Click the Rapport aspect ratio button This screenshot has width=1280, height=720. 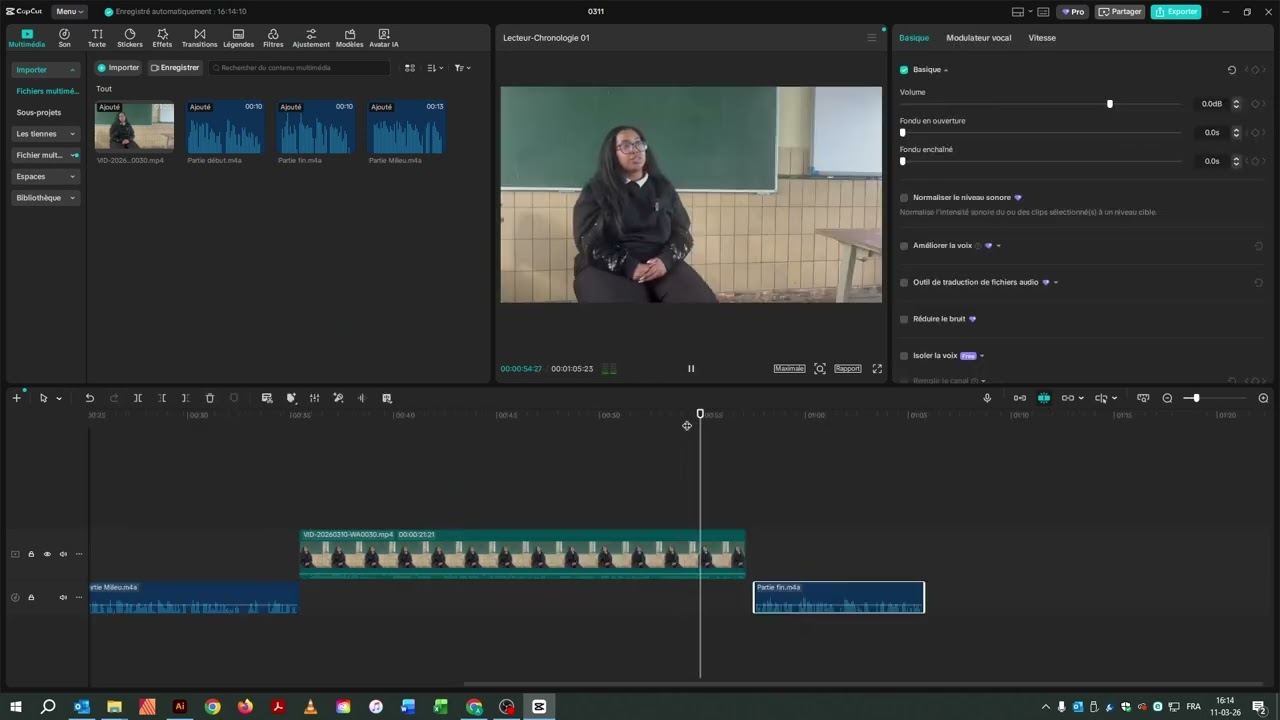click(x=848, y=368)
